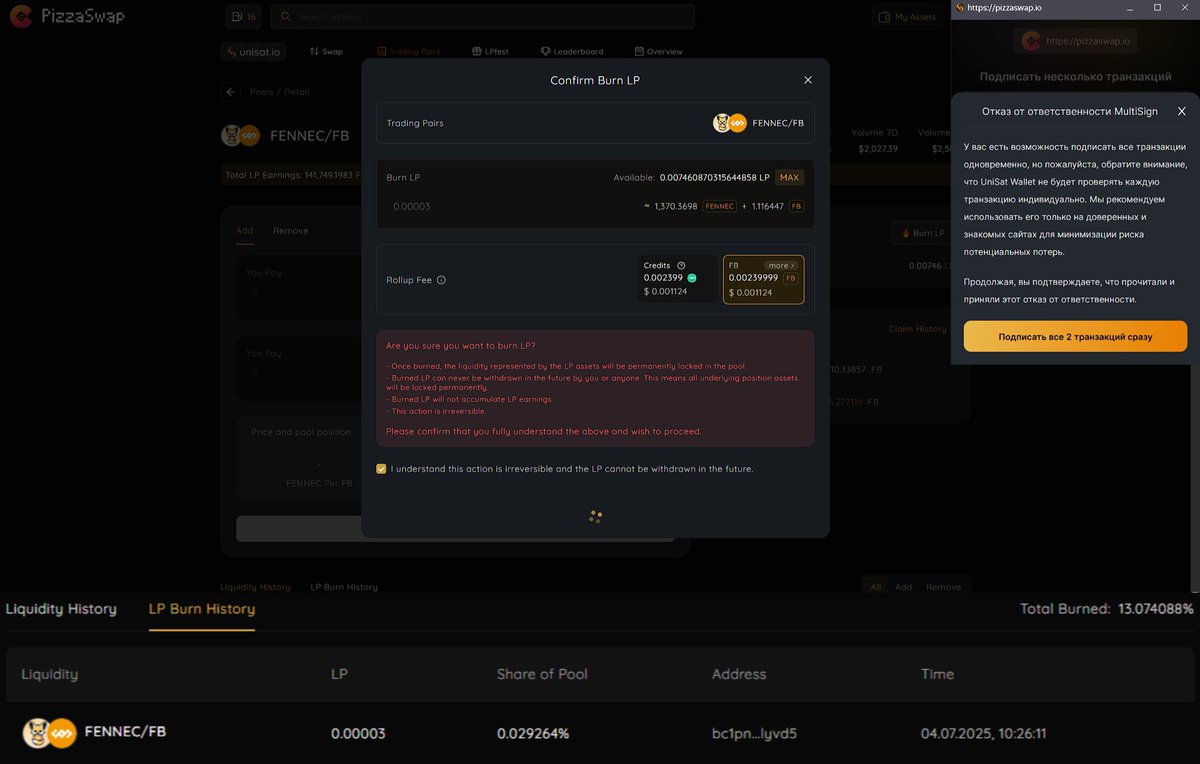This screenshot has width=1200, height=764.
Task: Click FENNEC/FB pair icon on pool page
Action: click(x=240, y=136)
